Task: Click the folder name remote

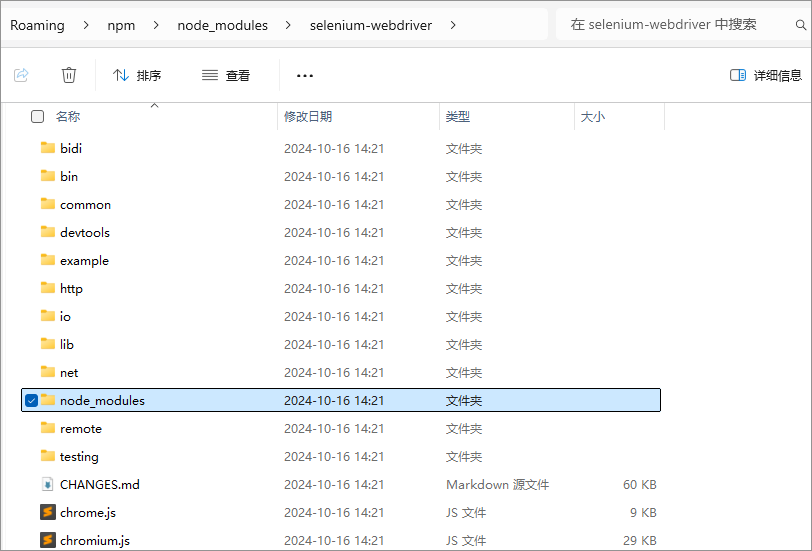Action: [81, 429]
